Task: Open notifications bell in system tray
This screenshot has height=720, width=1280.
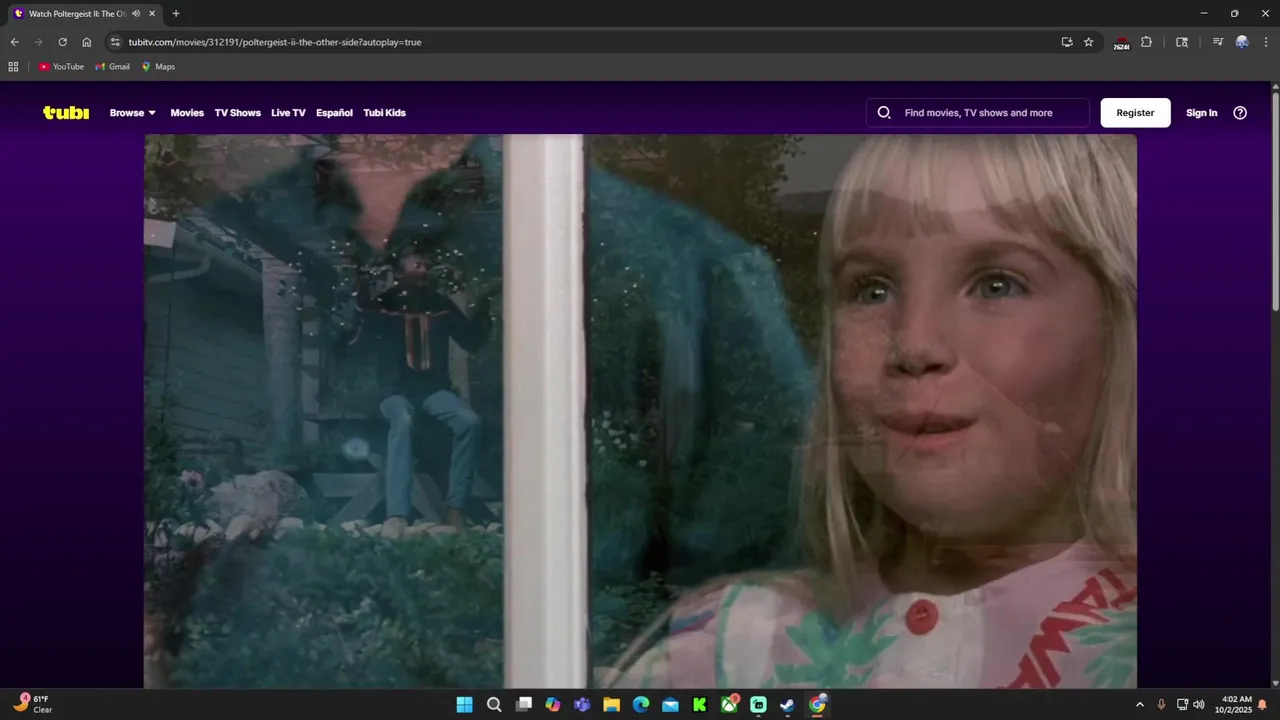Action: (x=1262, y=705)
